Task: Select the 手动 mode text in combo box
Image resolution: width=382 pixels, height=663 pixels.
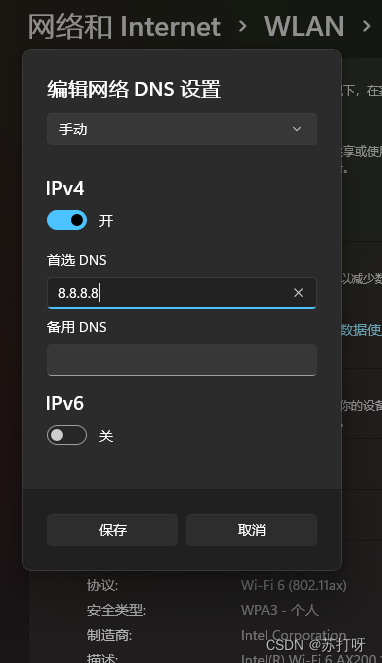Action: pos(73,129)
